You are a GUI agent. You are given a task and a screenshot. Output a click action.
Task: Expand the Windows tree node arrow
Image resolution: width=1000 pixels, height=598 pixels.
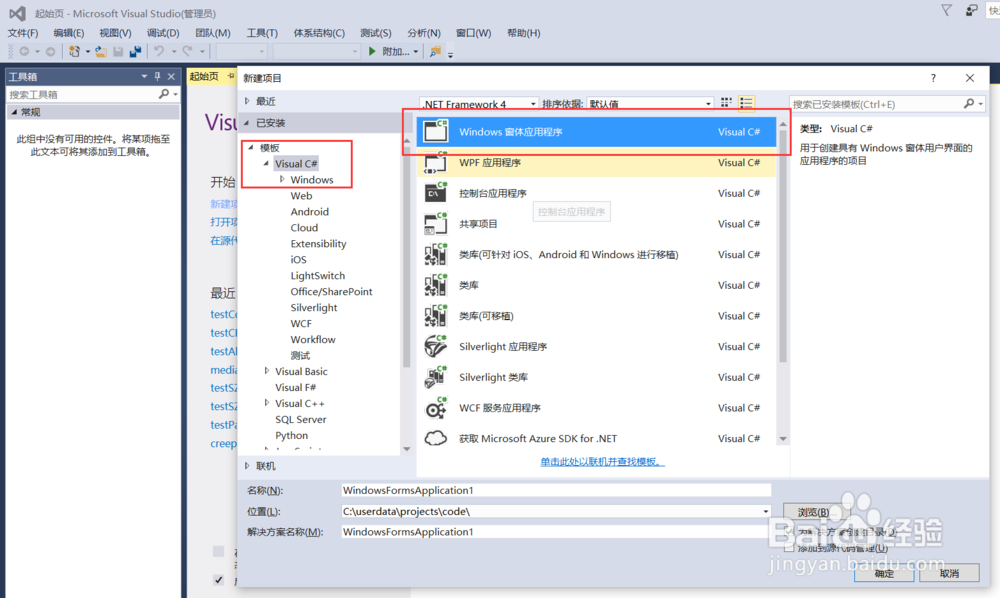click(x=282, y=179)
